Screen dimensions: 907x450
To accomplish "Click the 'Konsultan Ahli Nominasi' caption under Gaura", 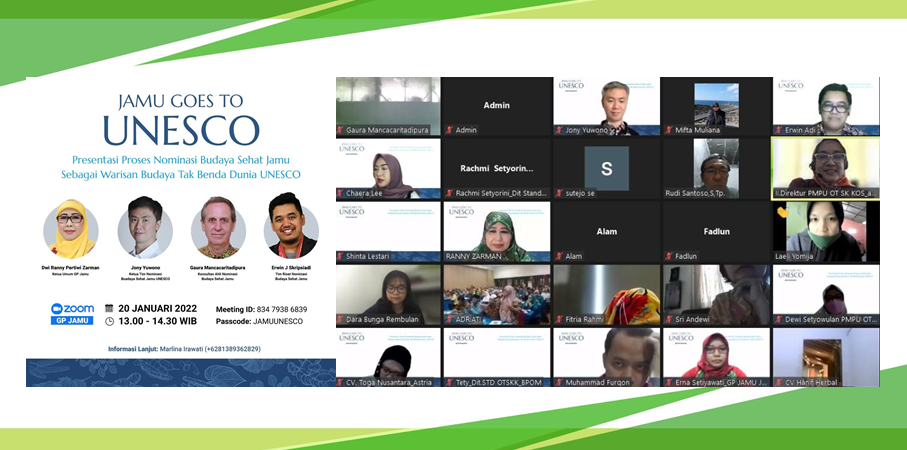I will coord(218,273).
